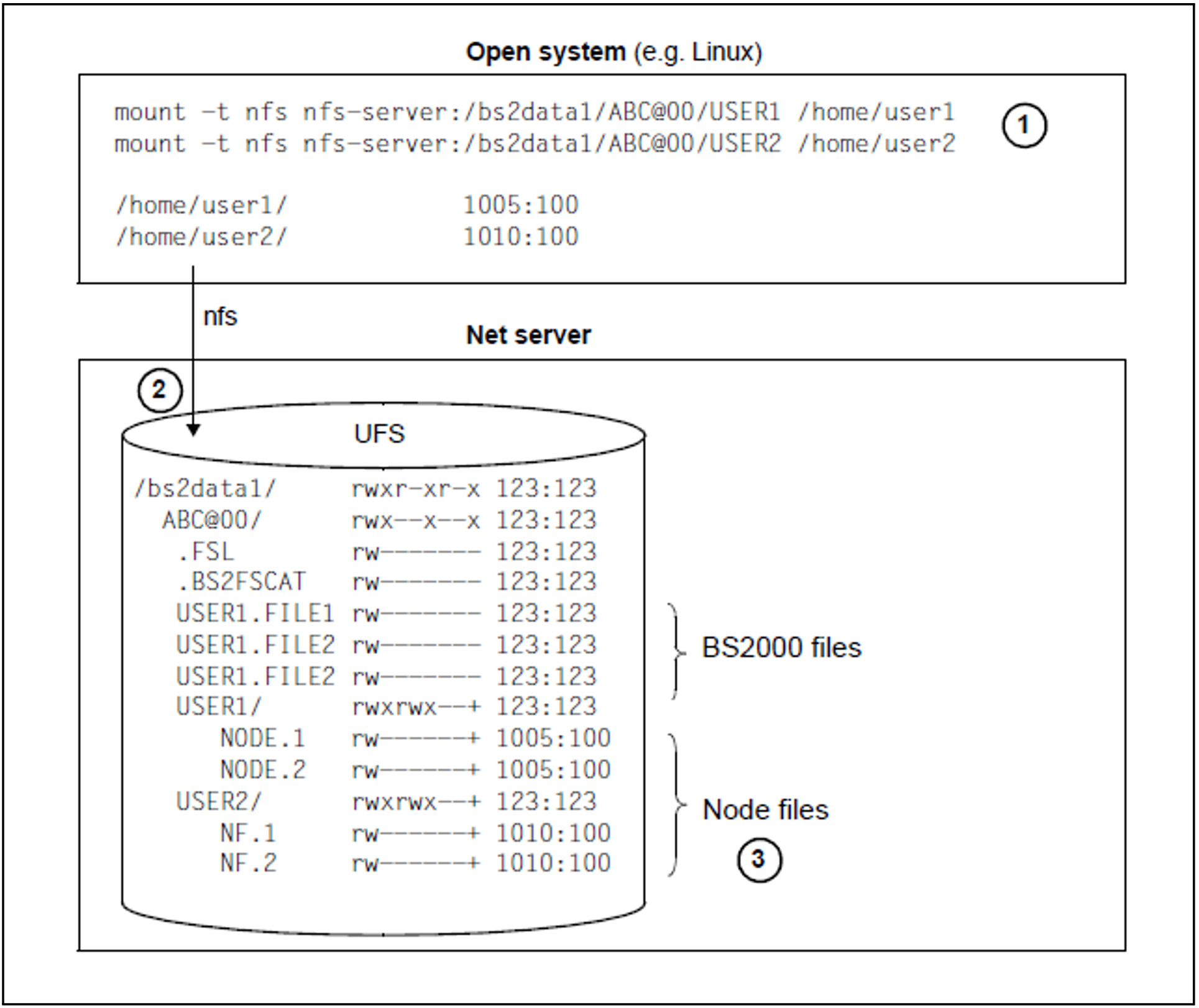Select the ABC@00/ directory entry

pyautogui.click(x=213, y=520)
